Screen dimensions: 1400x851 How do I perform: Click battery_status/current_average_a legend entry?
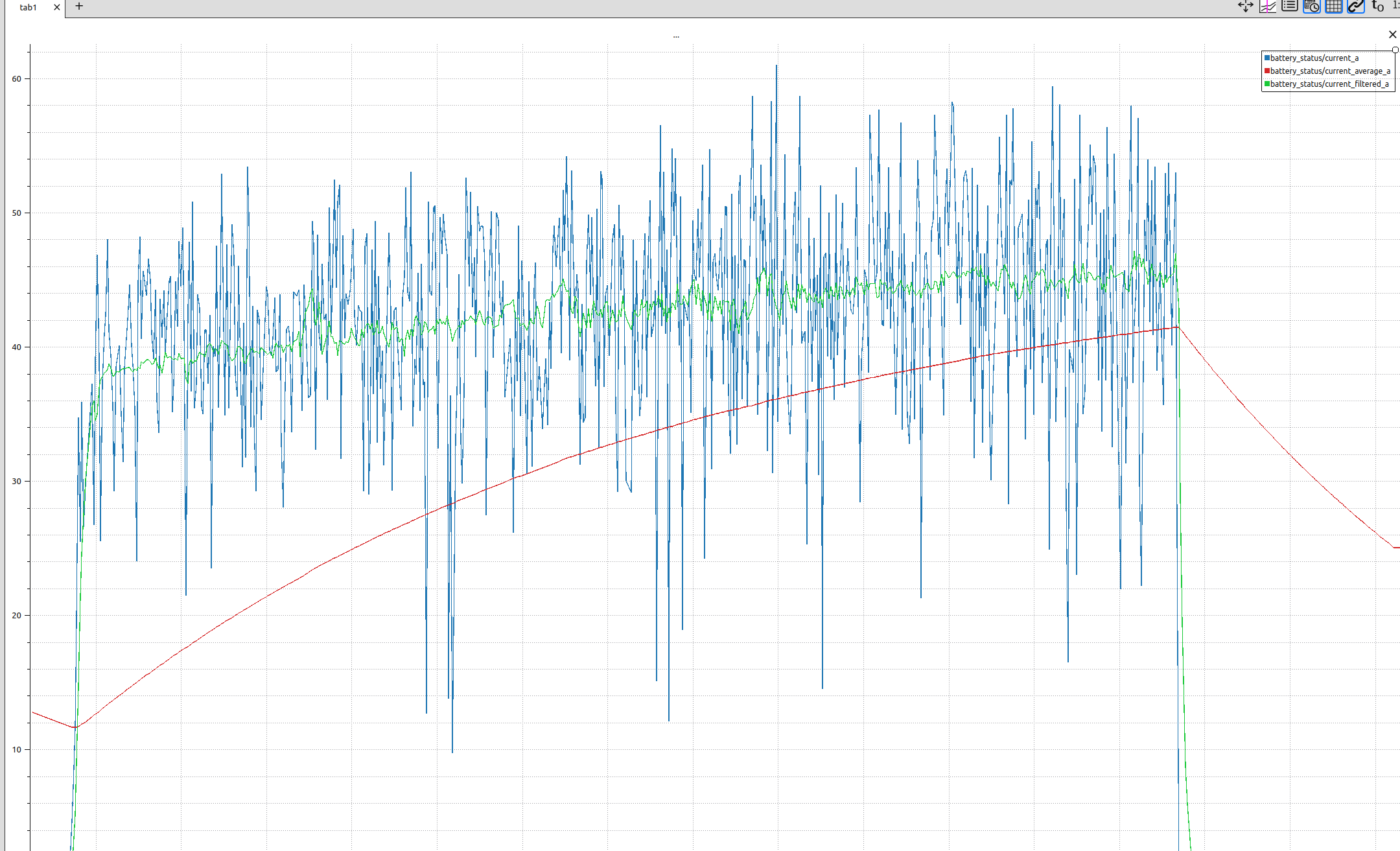[x=1330, y=71]
